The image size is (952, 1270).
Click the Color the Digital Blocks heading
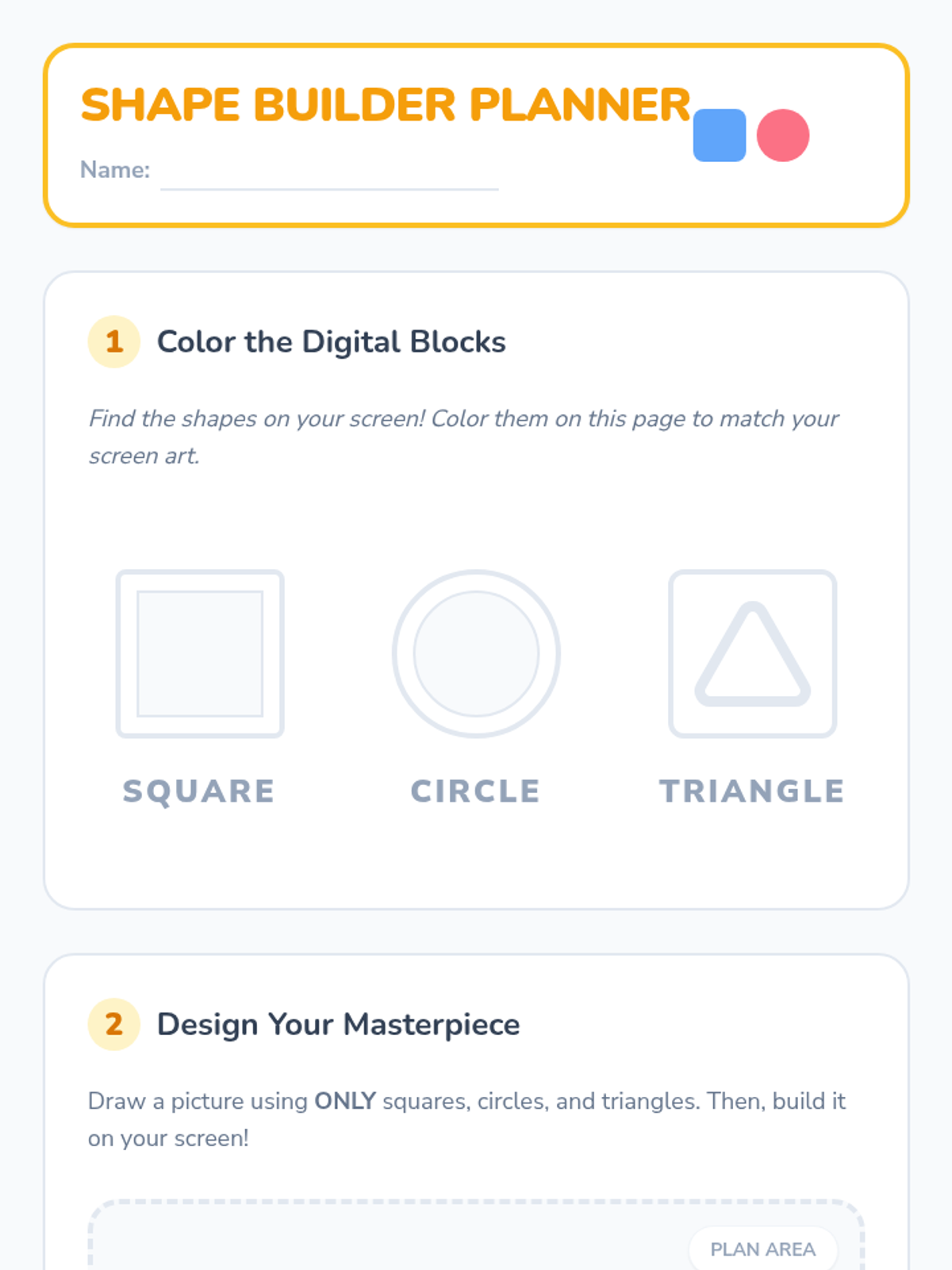pos(331,342)
